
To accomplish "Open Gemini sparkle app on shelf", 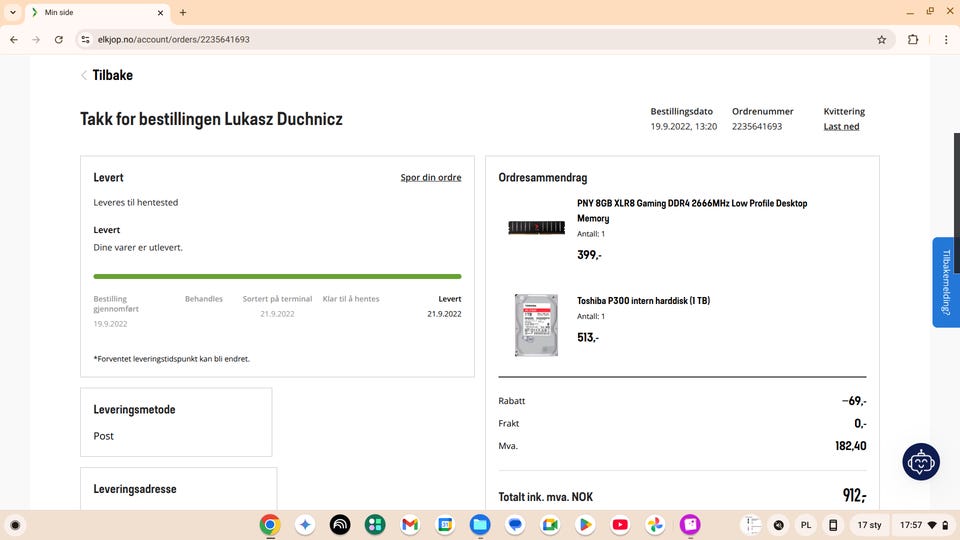I will [305, 525].
